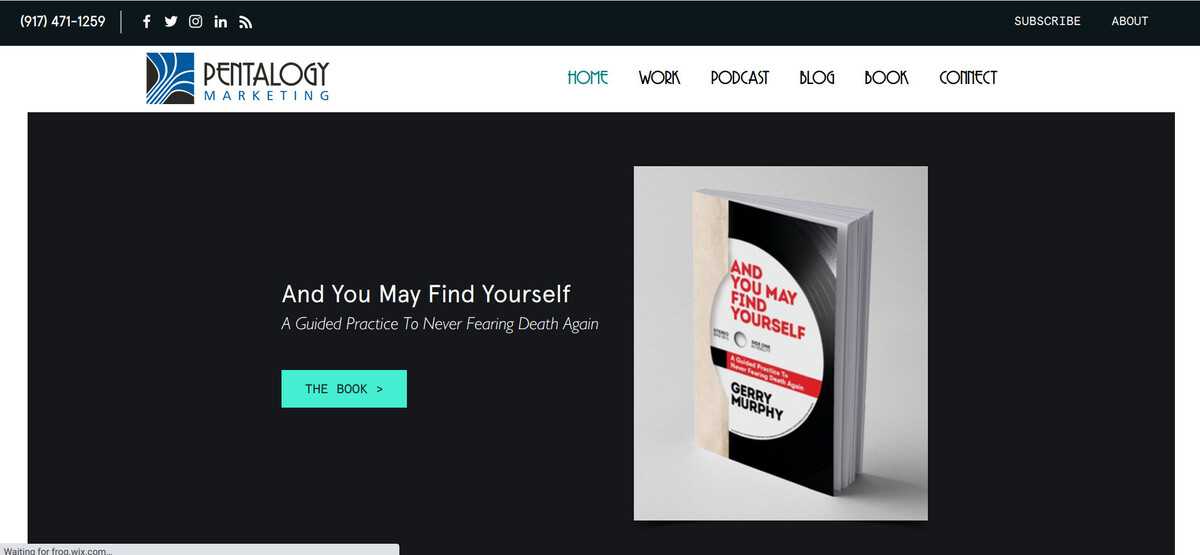Open the PODCAST menu item
1200x555 pixels.
(x=740, y=77)
